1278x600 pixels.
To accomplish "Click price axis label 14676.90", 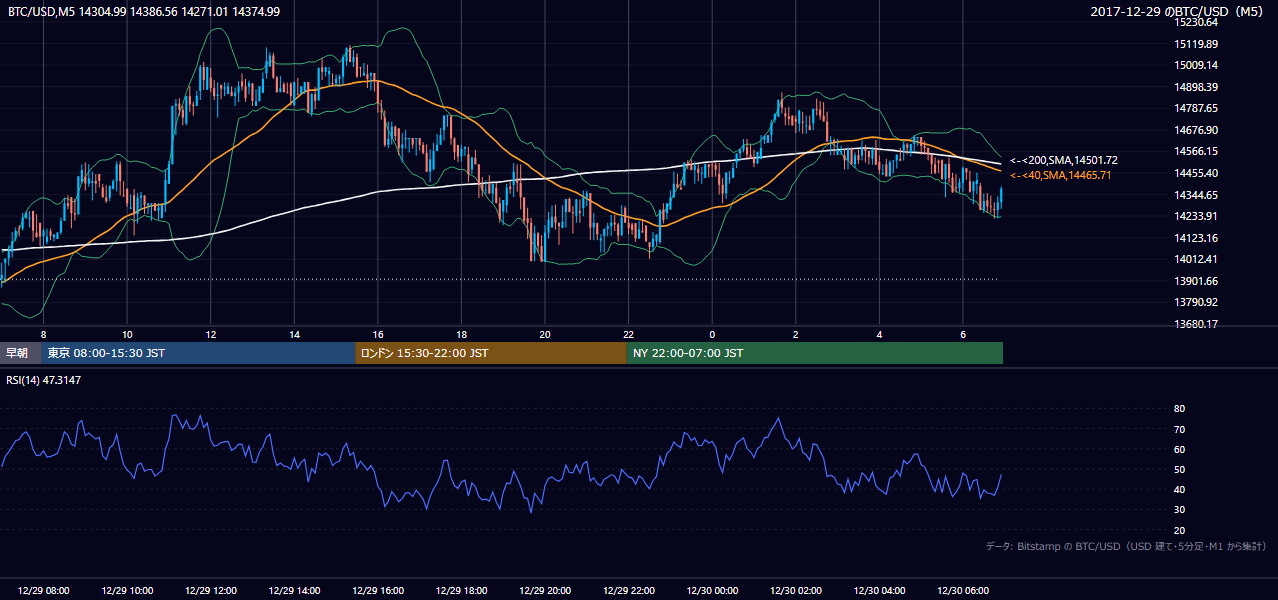I will [1195, 130].
